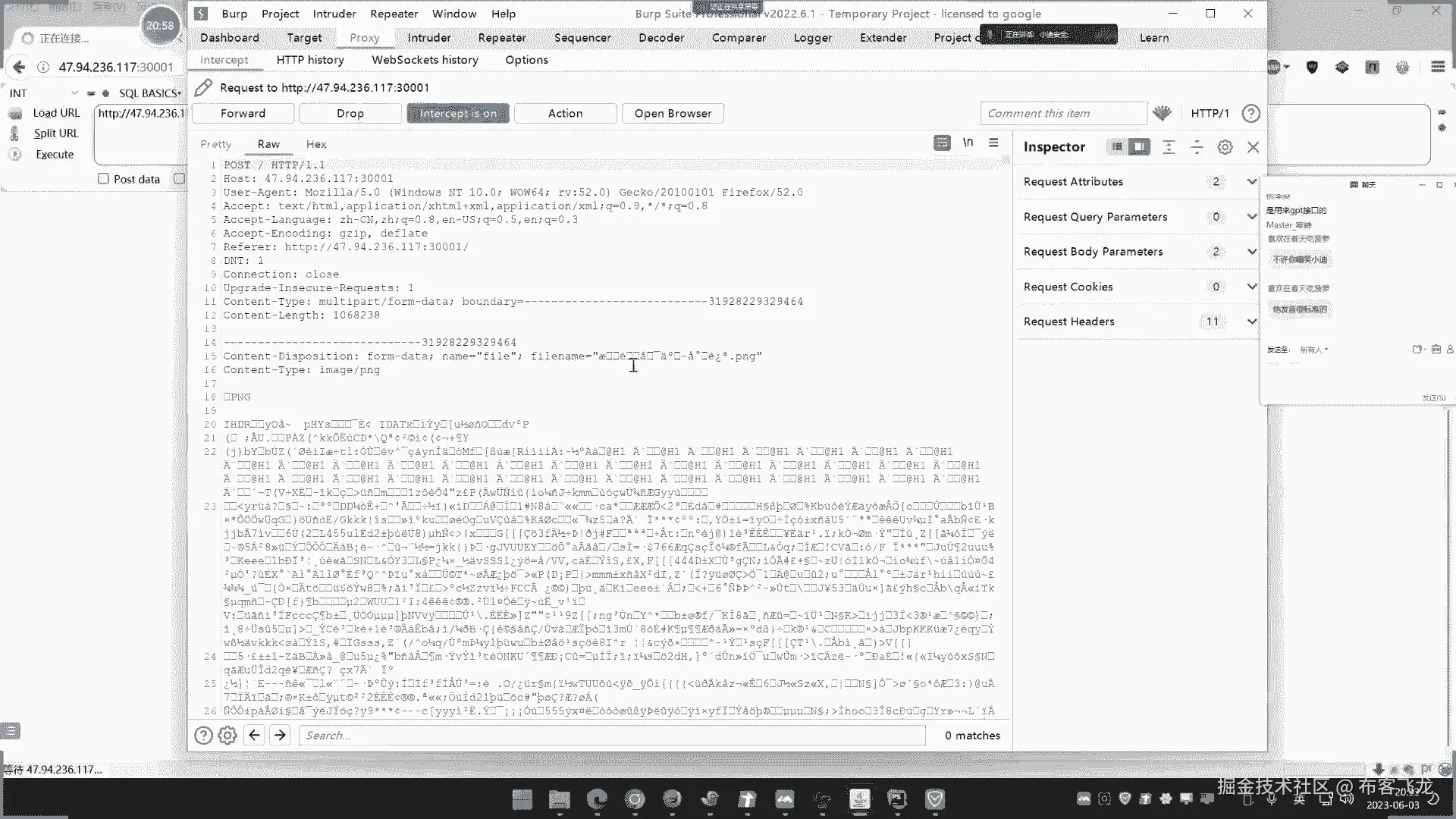The width and height of the screenshot is (1456, 819).
Task: Toggle the Intercept is on button
Action: (x=458, y=114)
